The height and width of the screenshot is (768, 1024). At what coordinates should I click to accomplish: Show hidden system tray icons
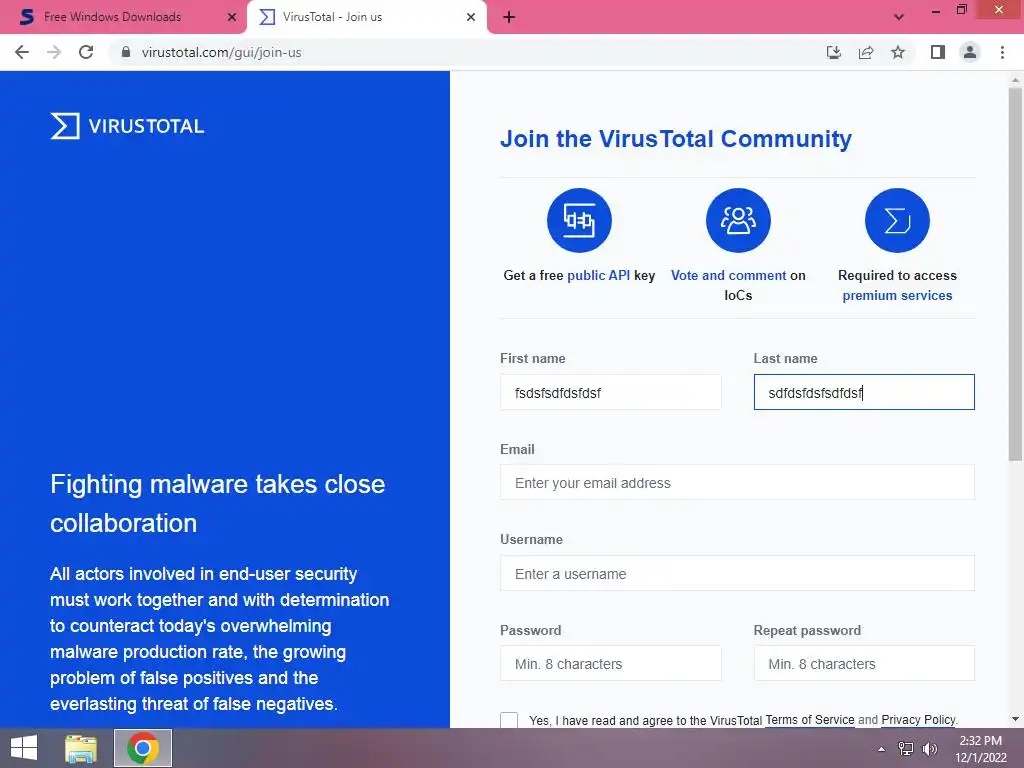[881, 749]
